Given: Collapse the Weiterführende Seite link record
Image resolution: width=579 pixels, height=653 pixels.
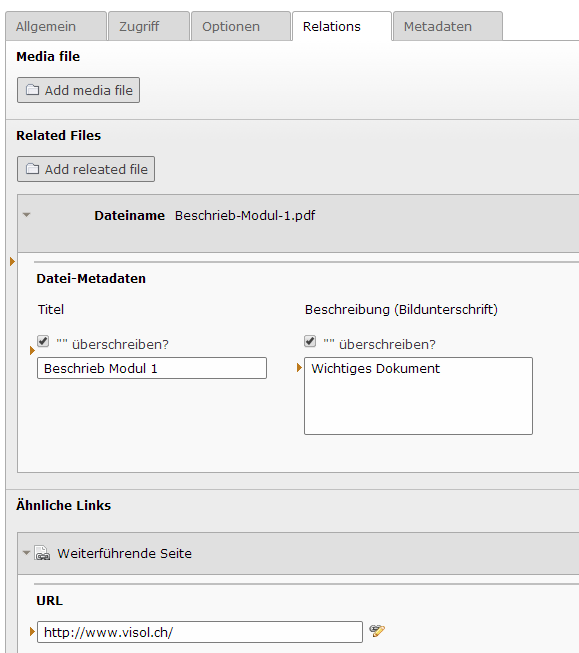Looking at the screenshot, I should click(x=26, y=553).
